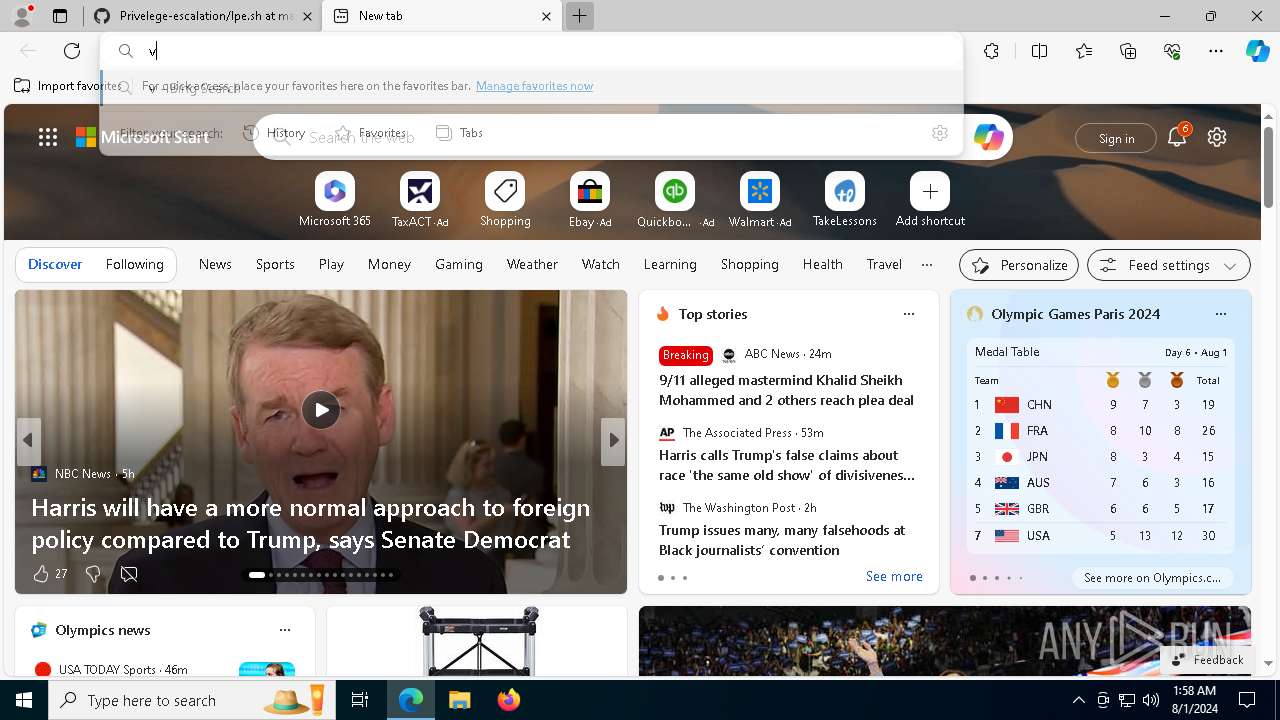Expand more feed categories ellipsis
1280x720 pixels.
point(927,265)
